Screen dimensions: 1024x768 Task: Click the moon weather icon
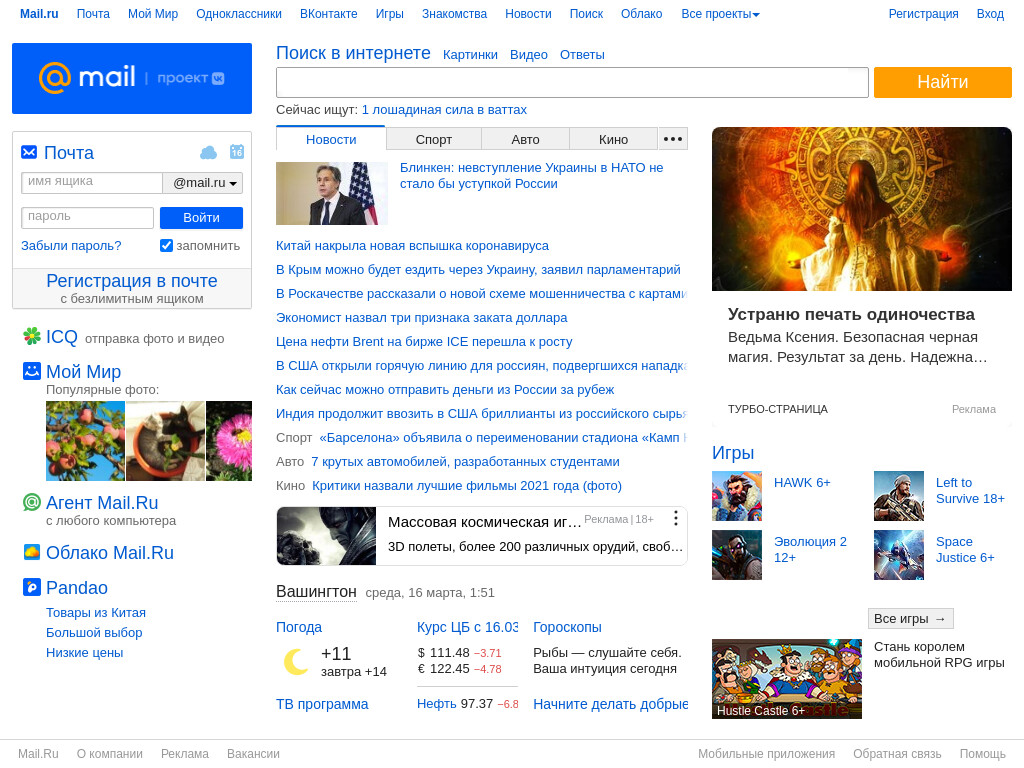coord(296,661)
